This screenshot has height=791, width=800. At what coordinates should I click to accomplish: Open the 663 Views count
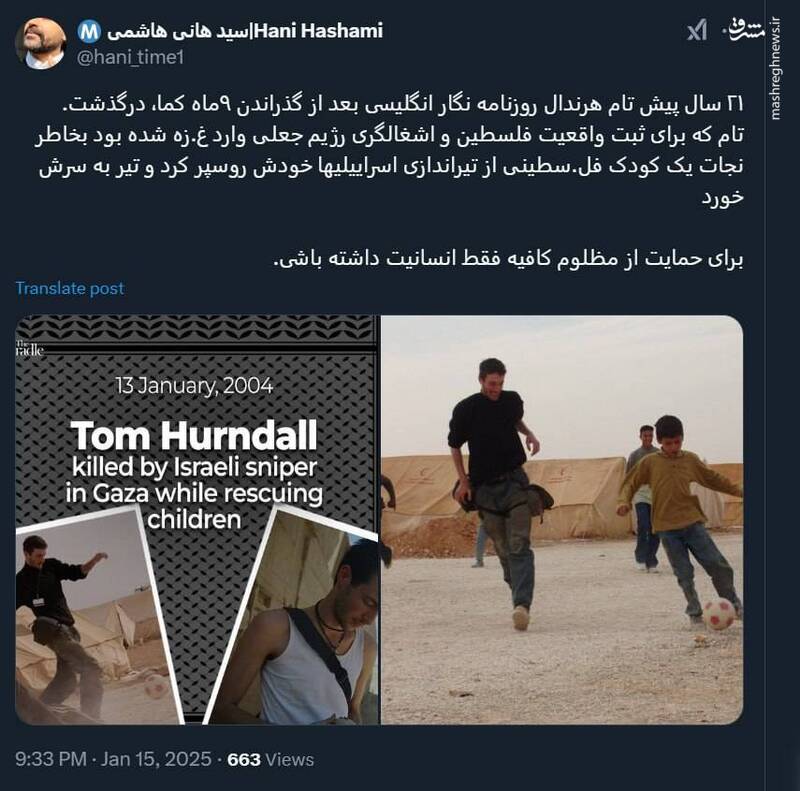(x=270, y=759)
